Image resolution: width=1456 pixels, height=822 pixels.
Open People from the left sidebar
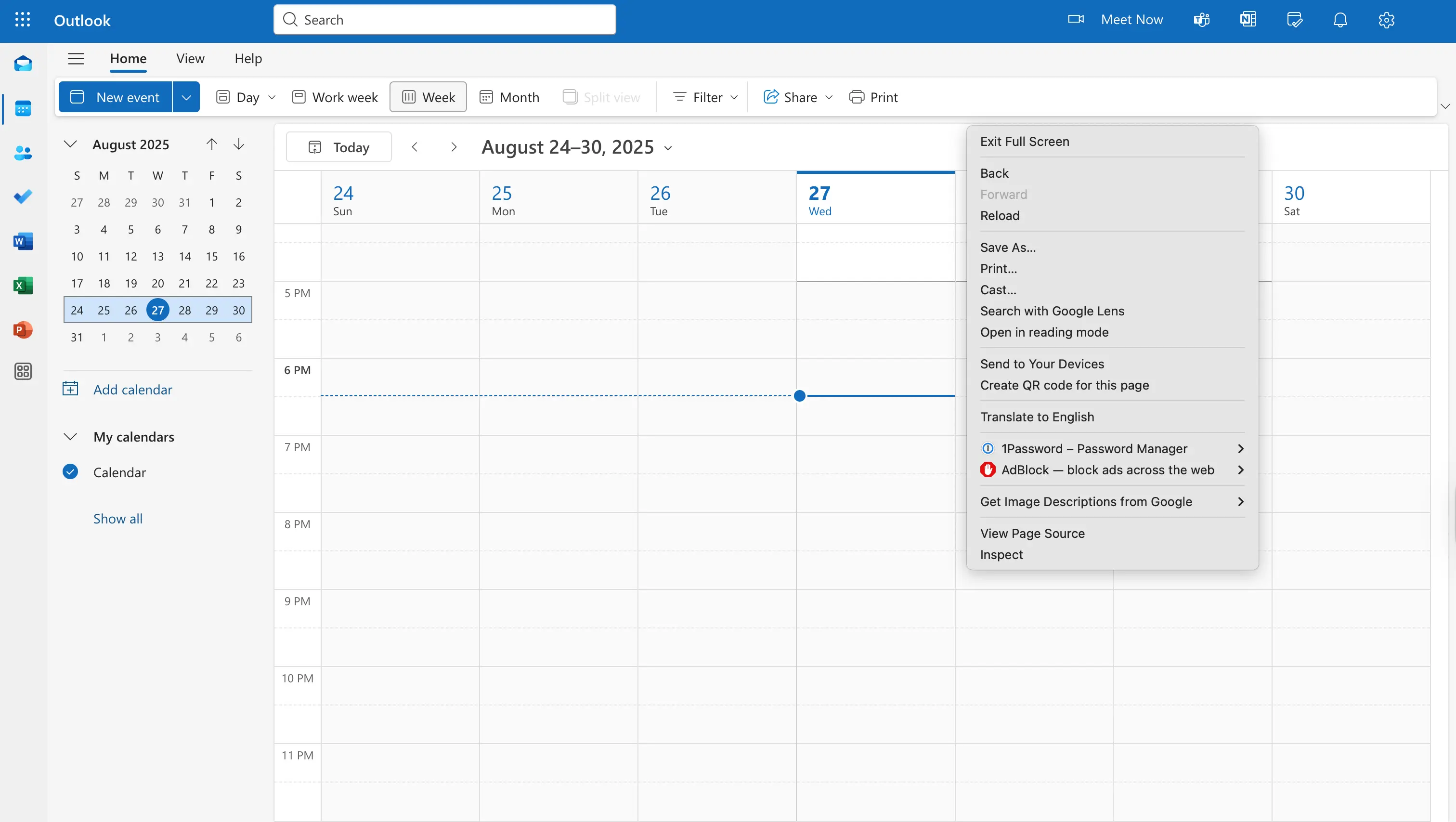23,153
